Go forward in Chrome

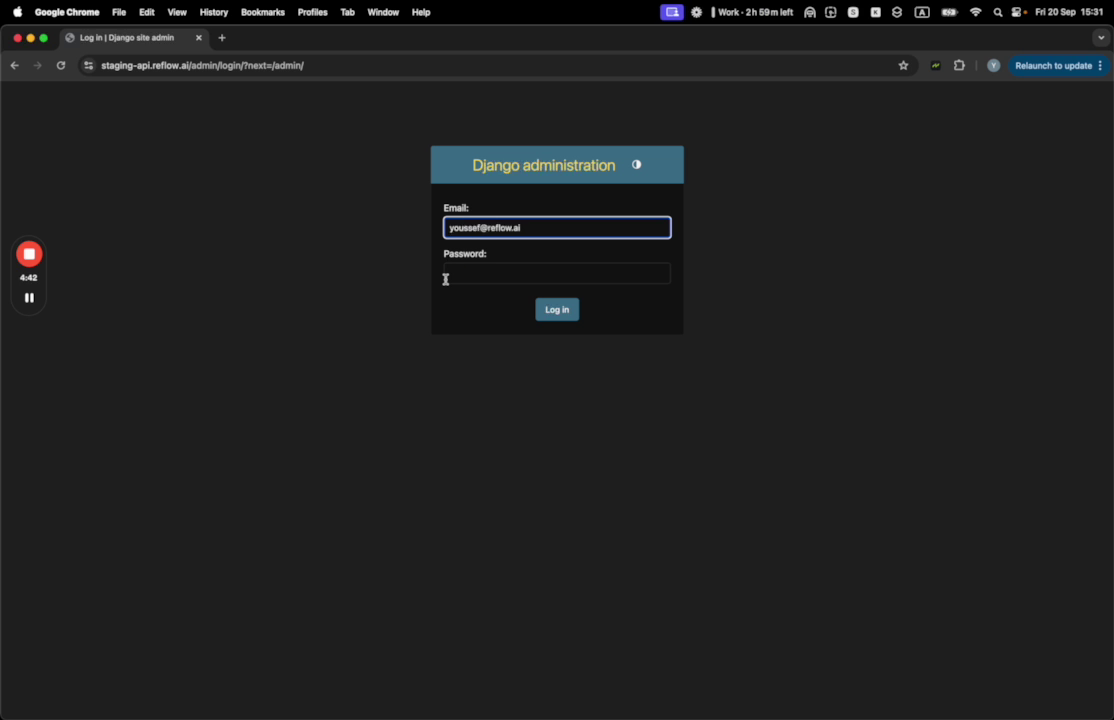pyautogui.click(x=38, y=65)
